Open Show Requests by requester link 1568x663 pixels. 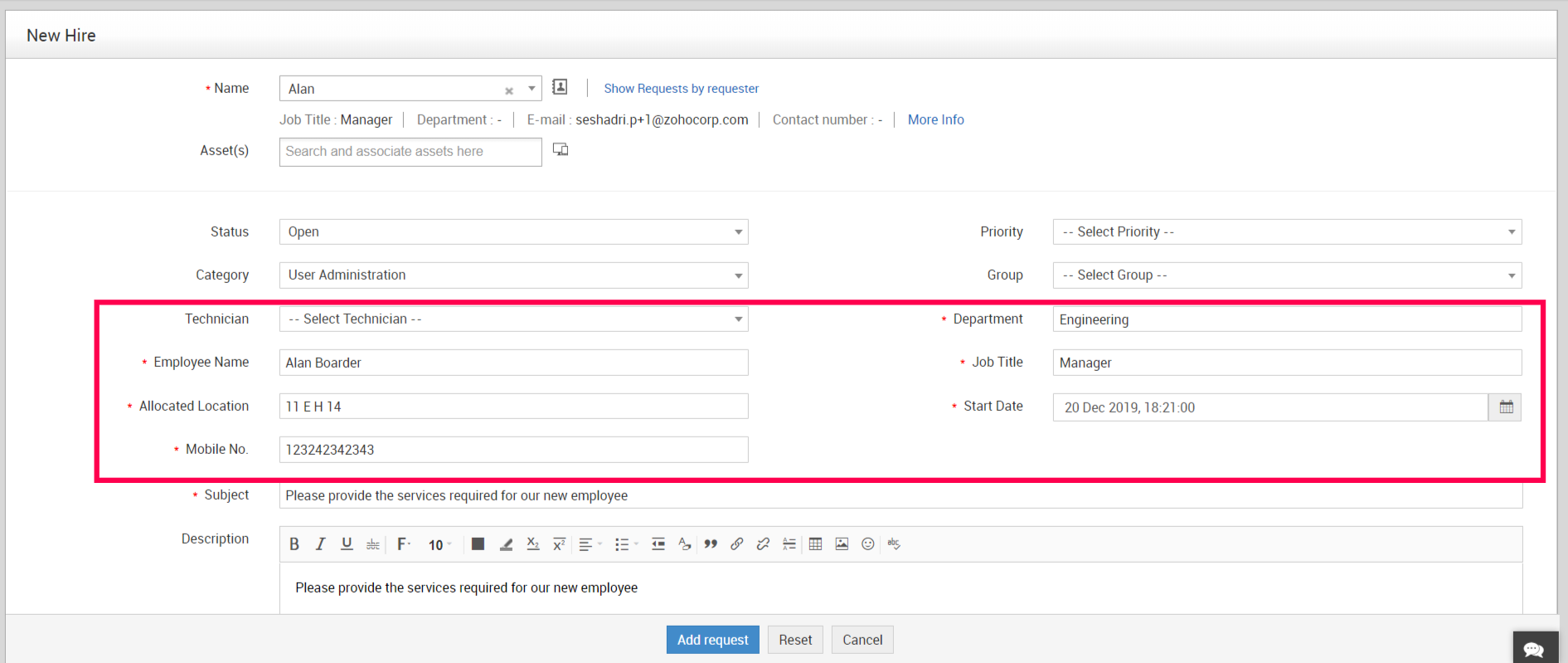click(x=681, y=89)
